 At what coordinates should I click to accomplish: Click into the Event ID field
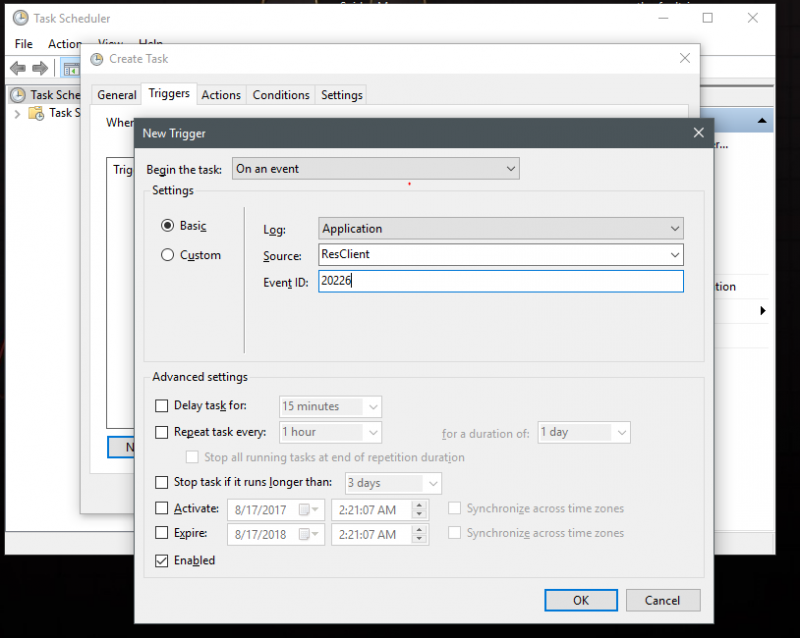[500, 282]
